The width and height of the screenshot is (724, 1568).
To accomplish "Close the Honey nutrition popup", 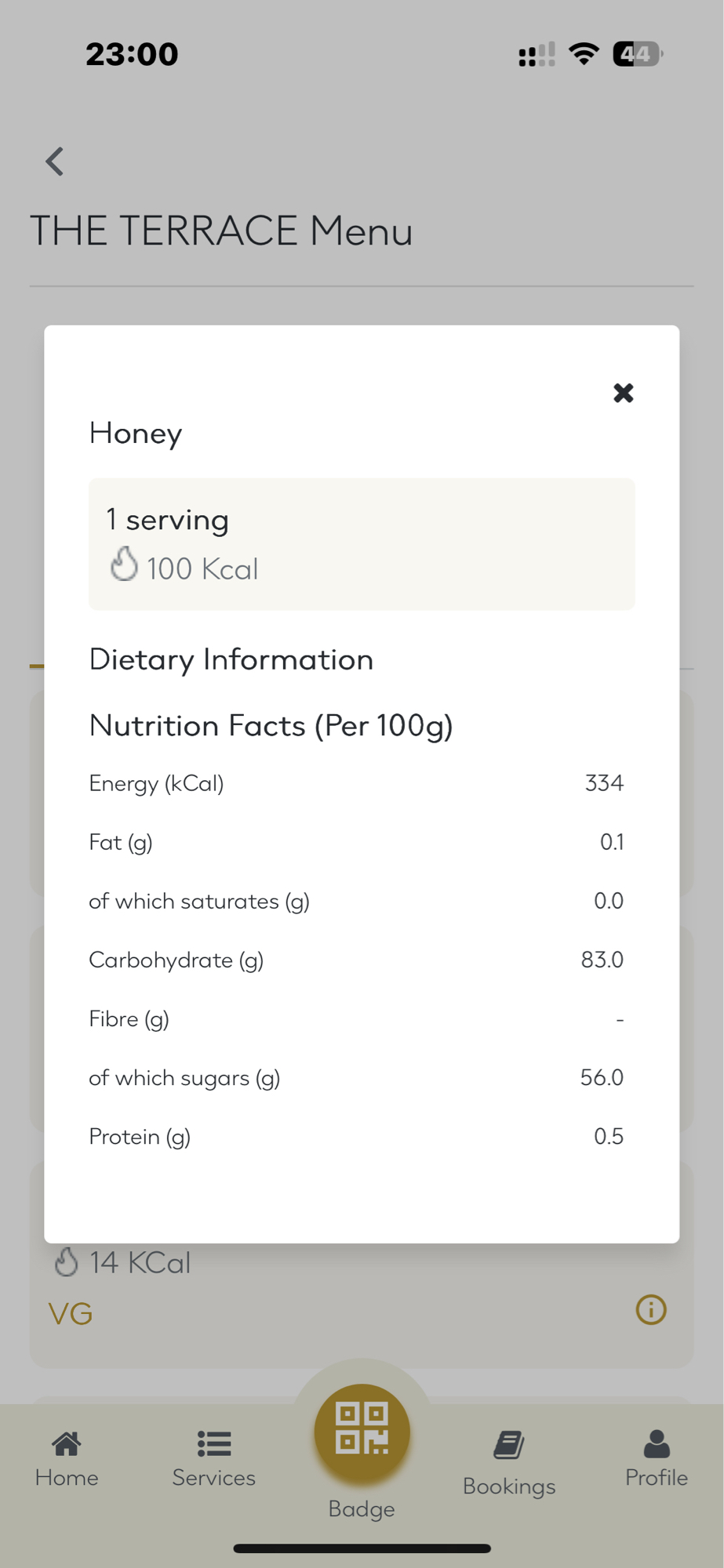I will (623, 393).
